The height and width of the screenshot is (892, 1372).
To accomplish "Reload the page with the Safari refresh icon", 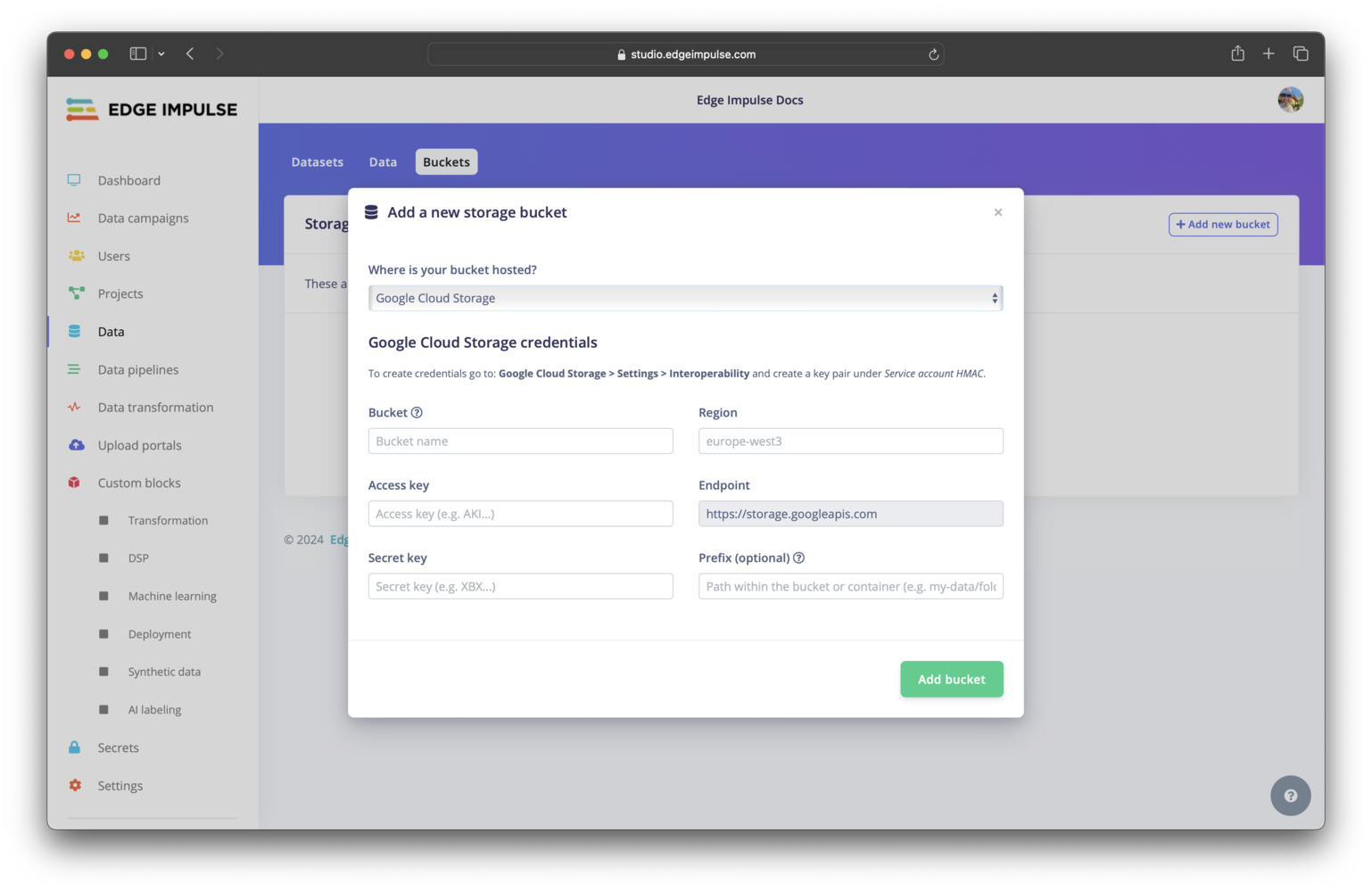I will pos(933,54).
